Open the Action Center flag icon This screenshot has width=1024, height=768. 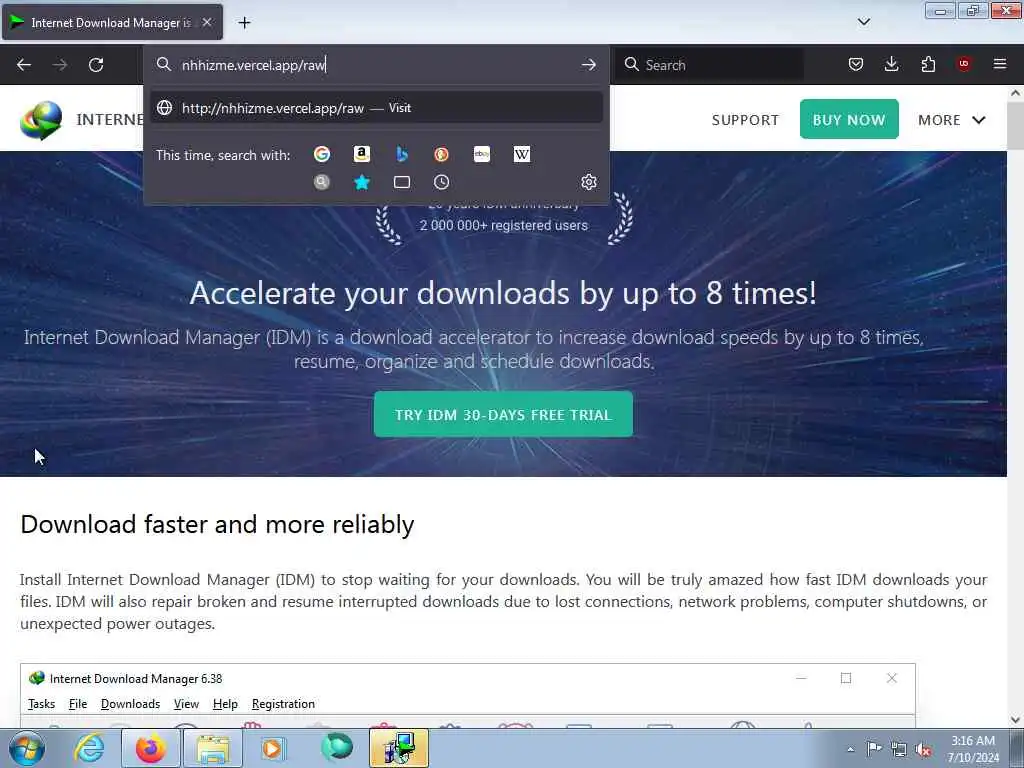(x=874, y=749)
